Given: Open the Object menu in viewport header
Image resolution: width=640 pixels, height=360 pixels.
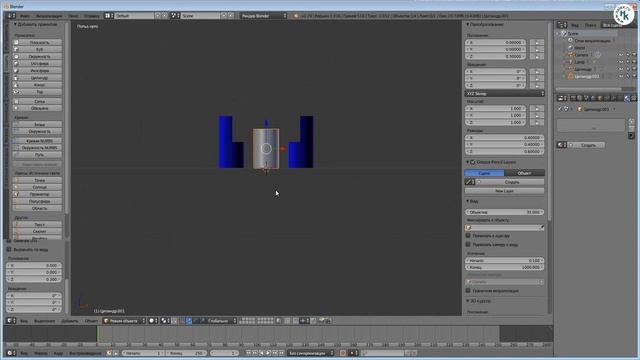Looking at the screenshot, I should click(x=91, y=321).
